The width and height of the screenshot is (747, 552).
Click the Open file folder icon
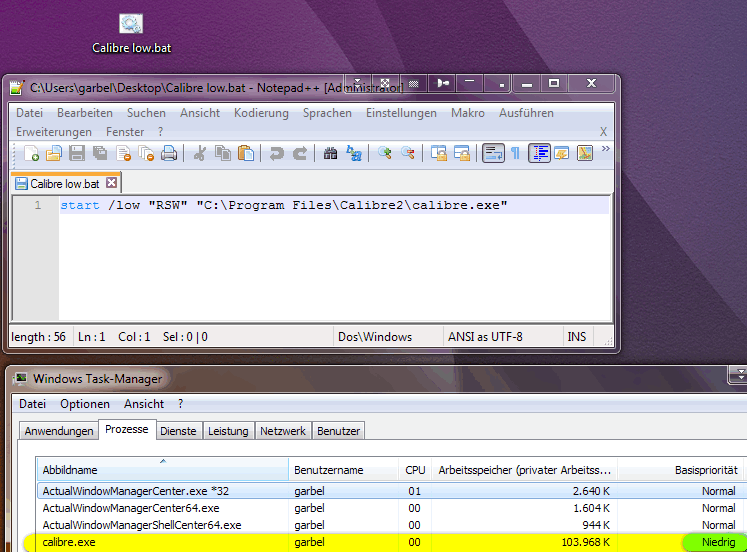(x=54, y=153)
